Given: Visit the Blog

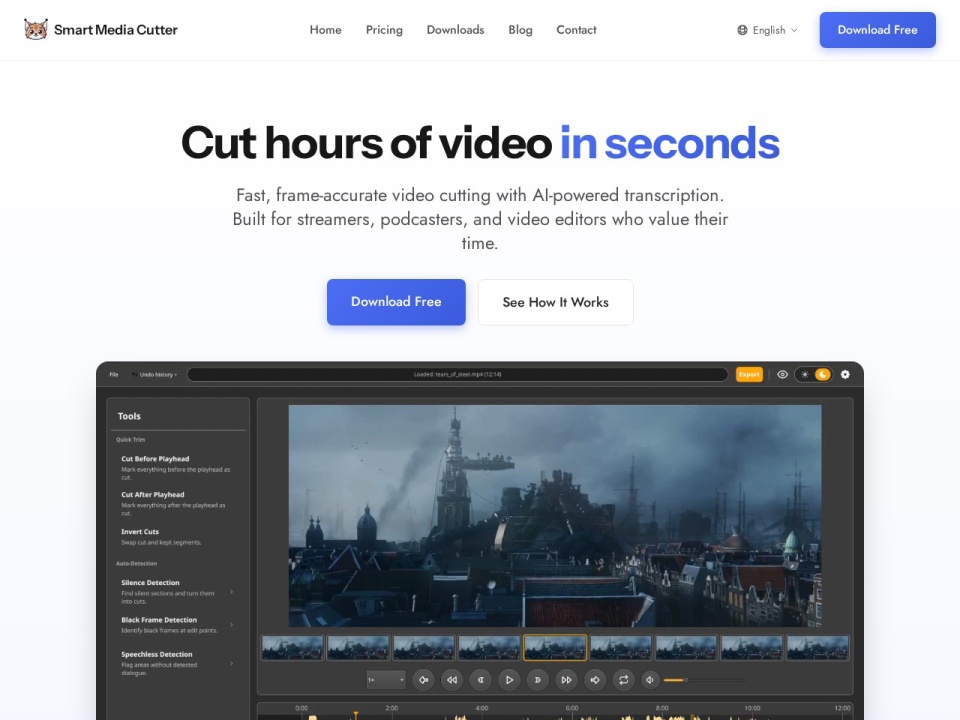Looking at the screenshot, I should coord(520,30).
